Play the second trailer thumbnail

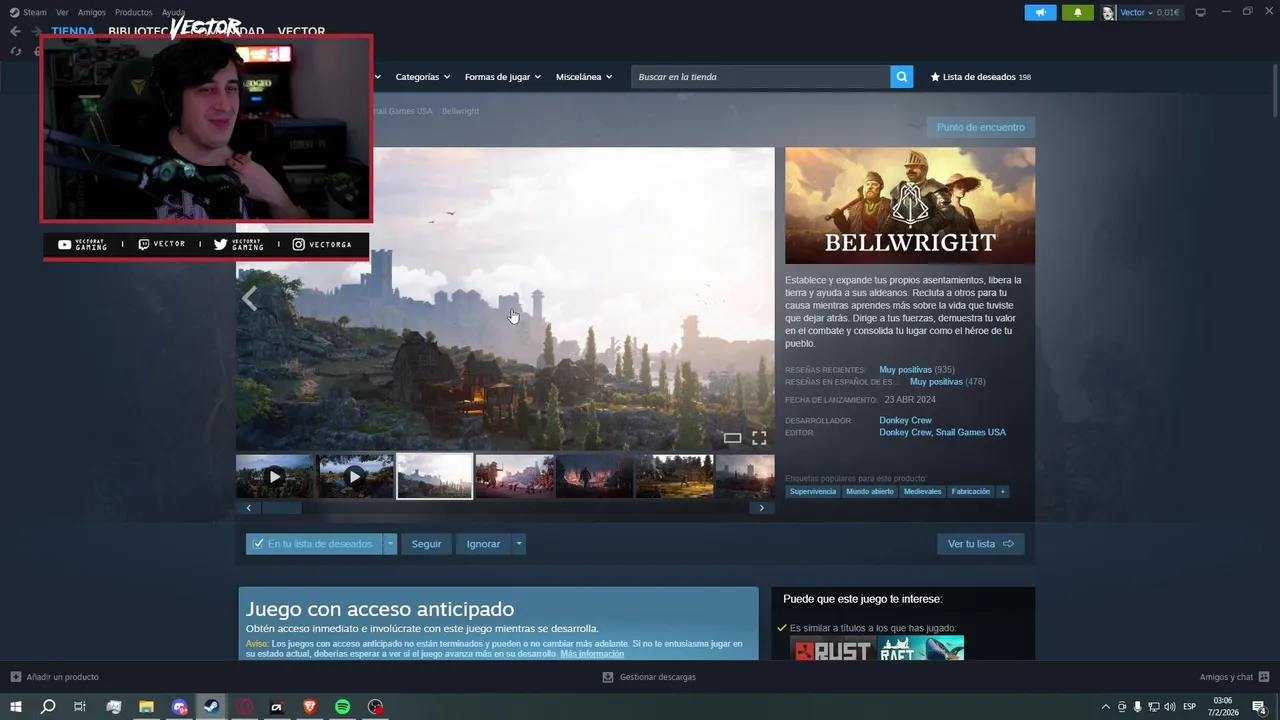(x=355, y=477)
